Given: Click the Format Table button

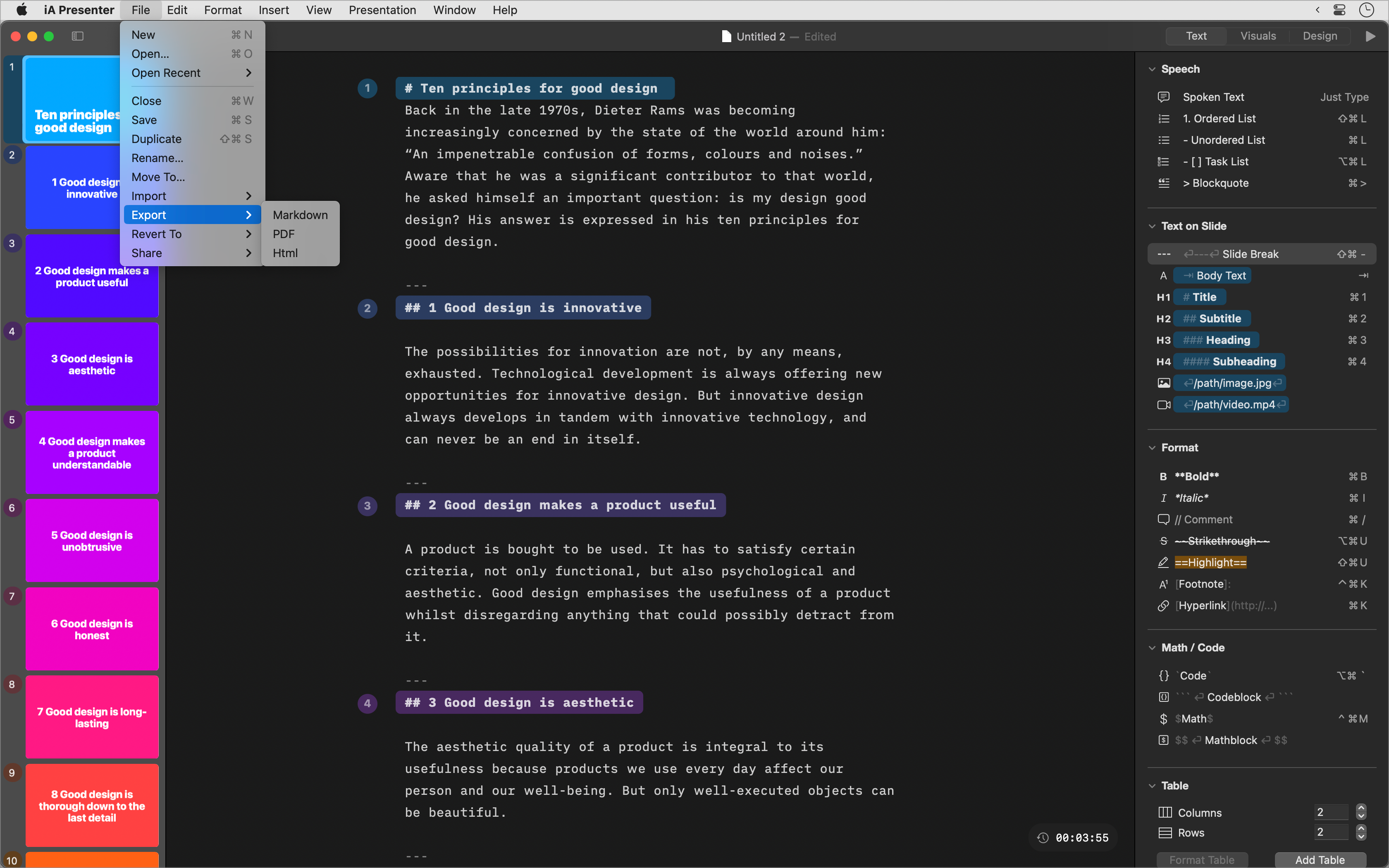Looking at the screenshot, I should click(x=1201, y=859).
